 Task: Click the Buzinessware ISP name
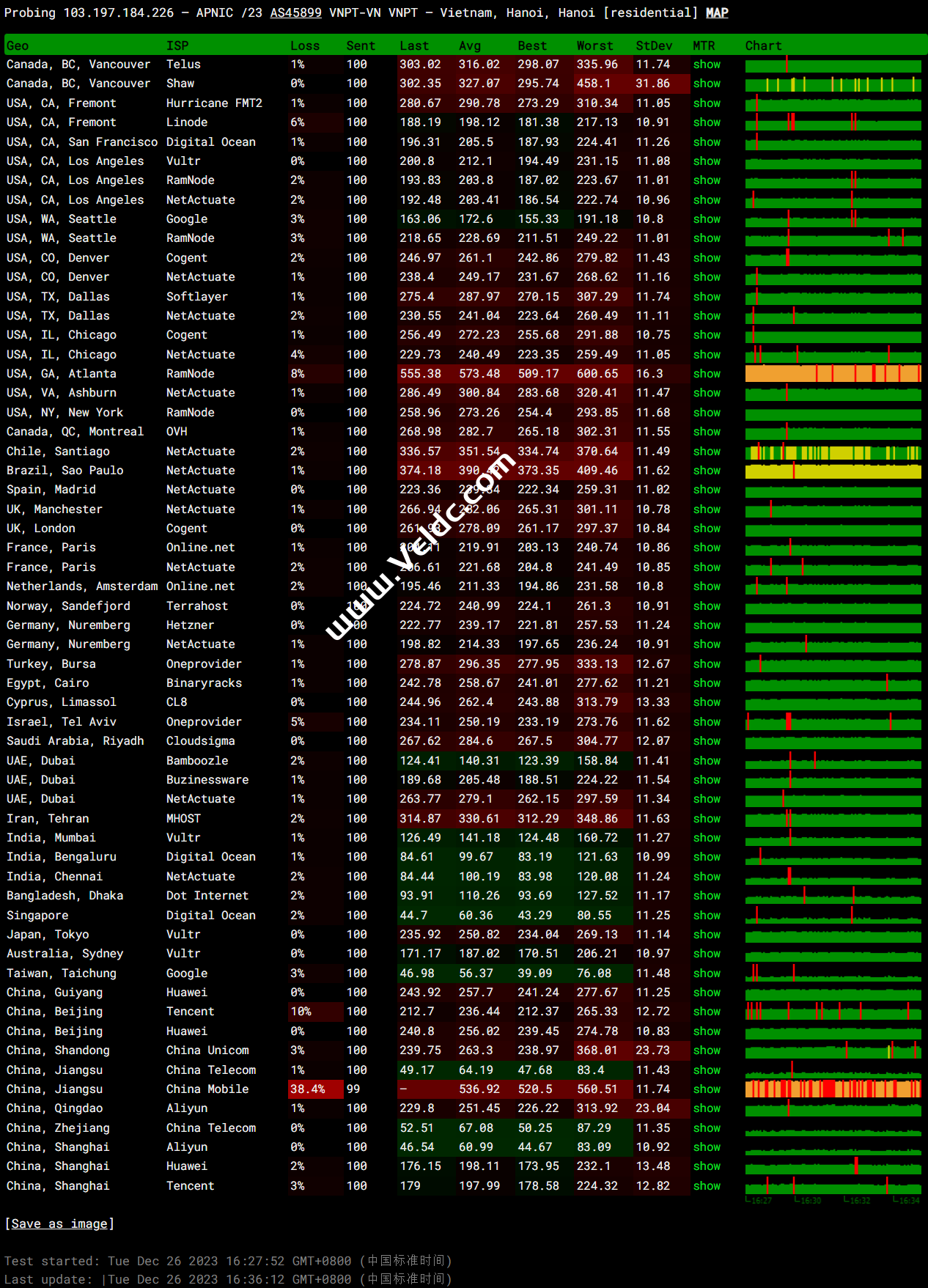(x=207, y=780)
